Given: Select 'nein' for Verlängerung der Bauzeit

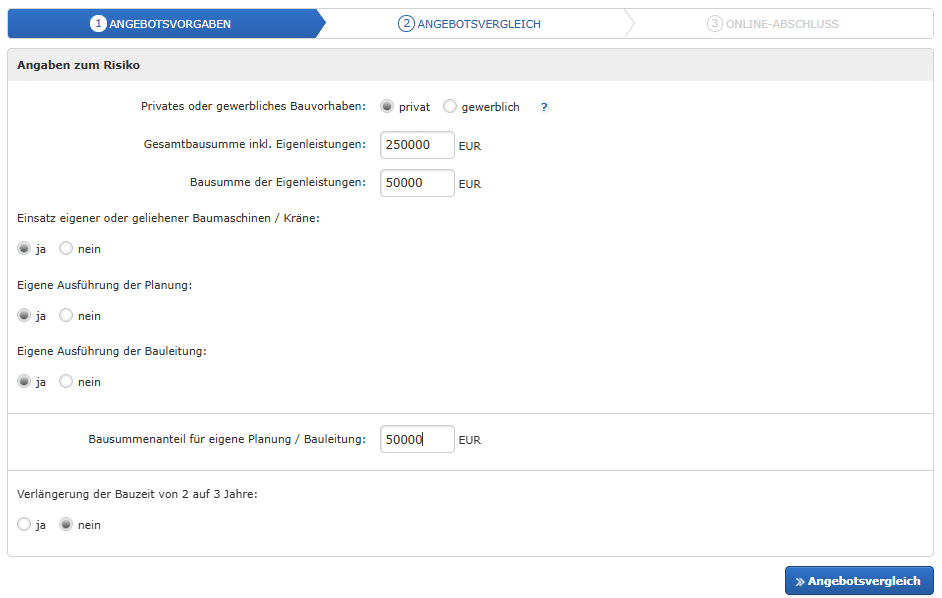Looking at the screenshot, I should click(x=66, y=524).
